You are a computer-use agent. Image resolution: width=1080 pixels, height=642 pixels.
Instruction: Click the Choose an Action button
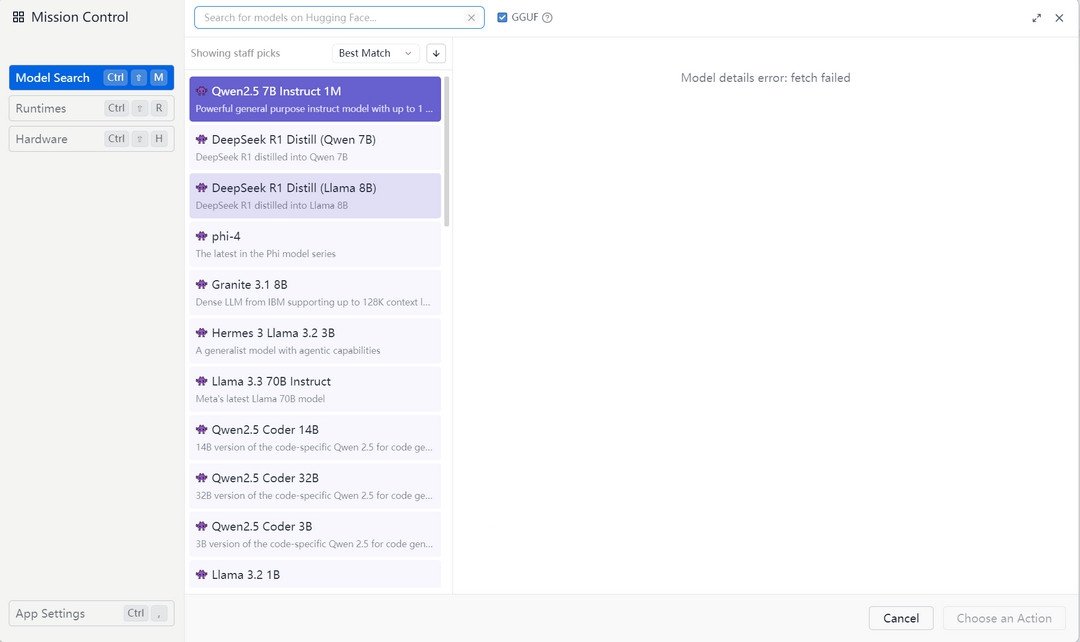(1004, 618)
